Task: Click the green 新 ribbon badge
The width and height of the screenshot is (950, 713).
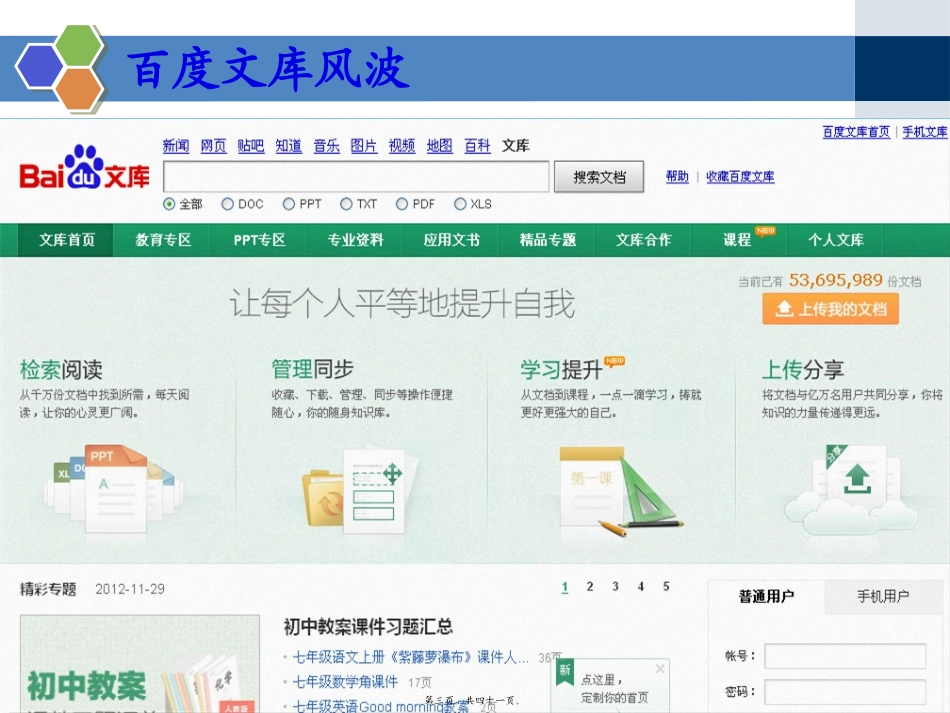Action: point(565,671)
